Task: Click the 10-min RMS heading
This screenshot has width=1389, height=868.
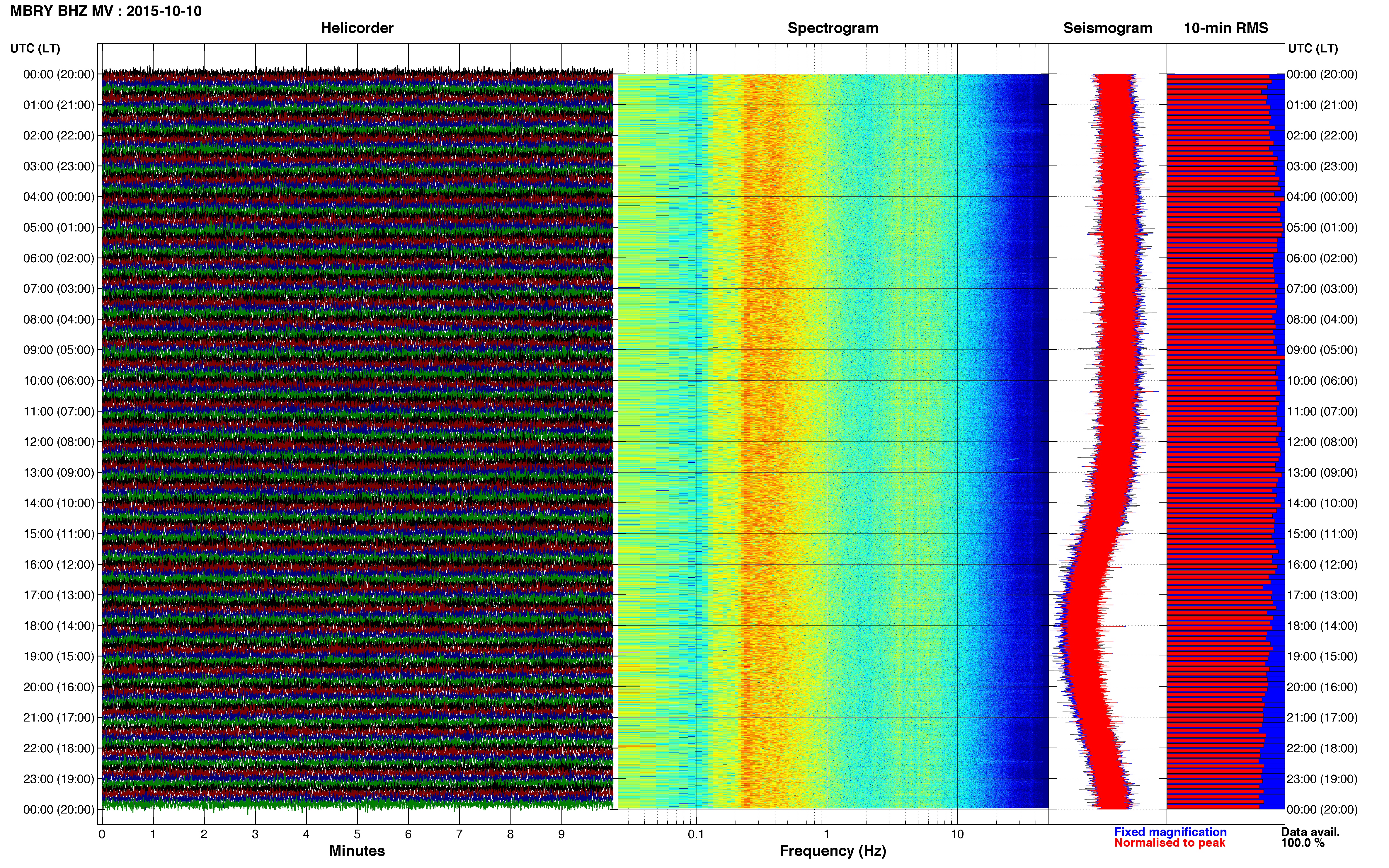Action: click(1226, 28)
